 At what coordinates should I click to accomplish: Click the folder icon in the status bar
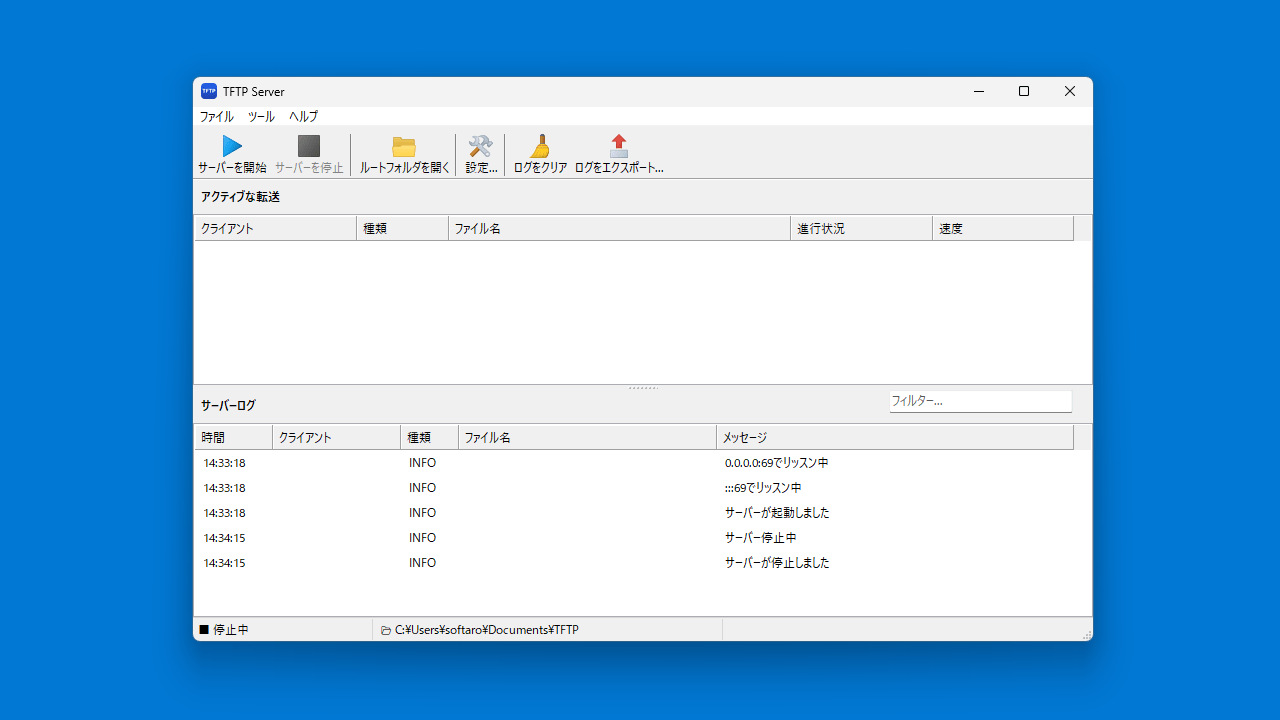tap(386, 629)
